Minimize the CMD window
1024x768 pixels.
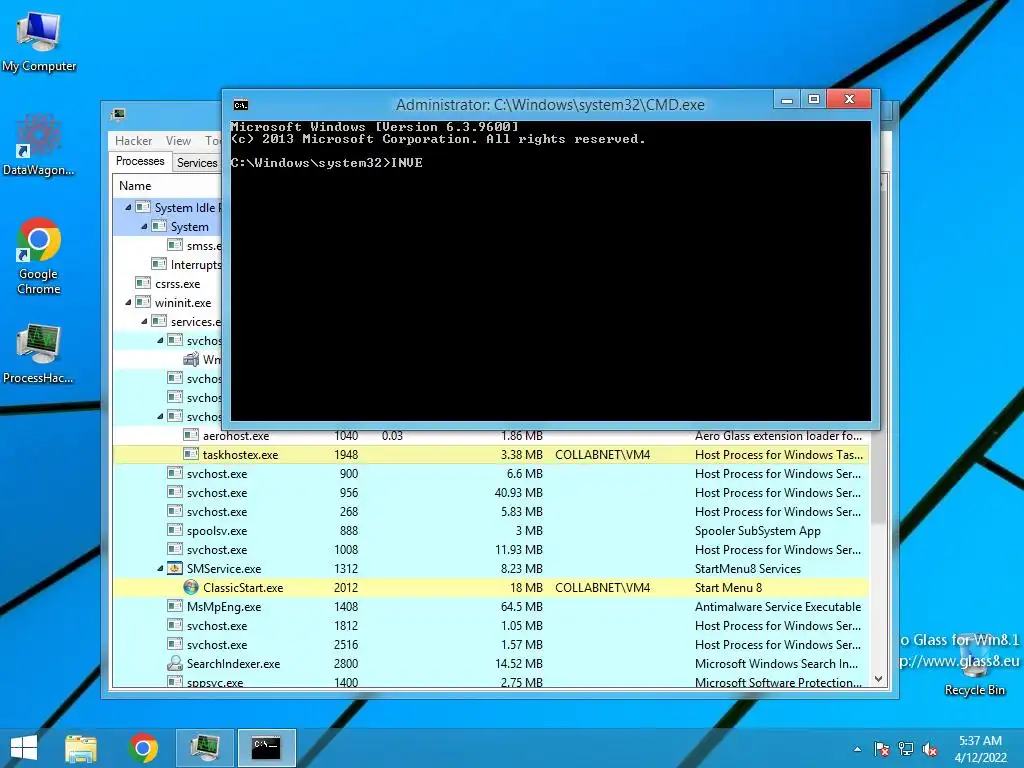788,99
